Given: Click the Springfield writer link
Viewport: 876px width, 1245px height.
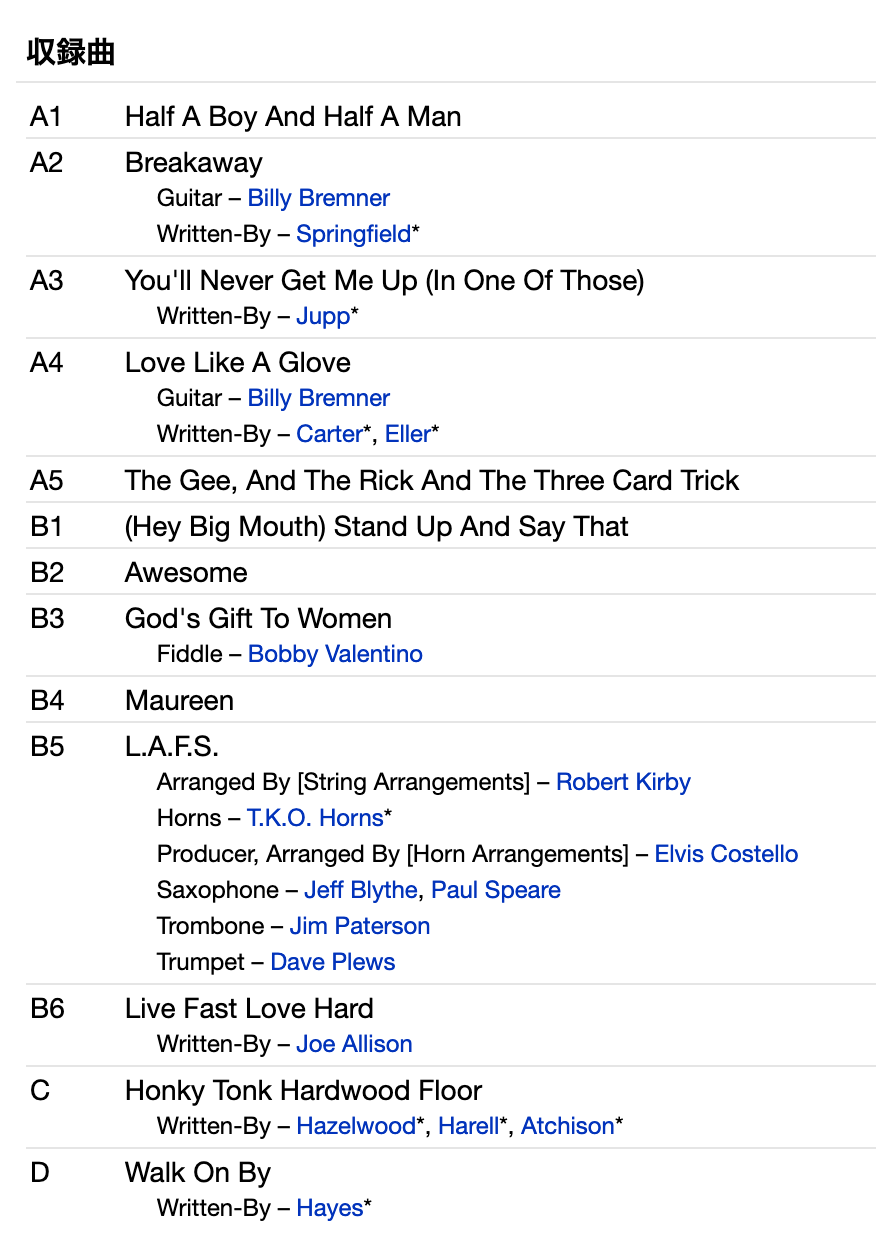Looking at the screenshot, I should tap(353, 234).
